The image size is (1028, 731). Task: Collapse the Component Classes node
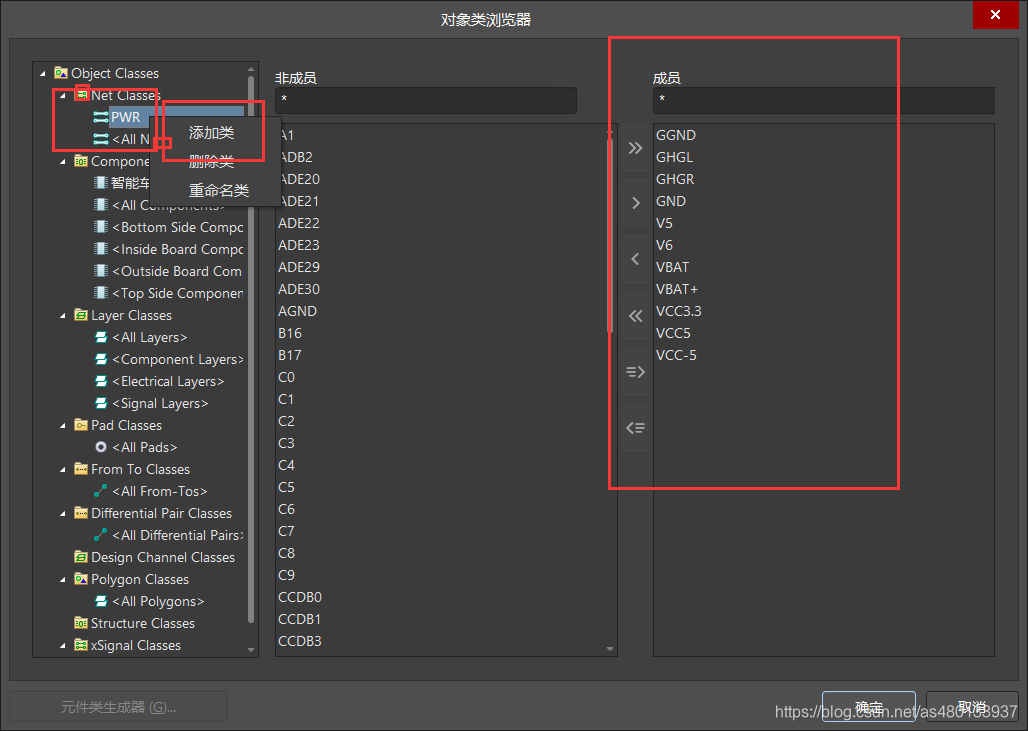pos(63,161)
